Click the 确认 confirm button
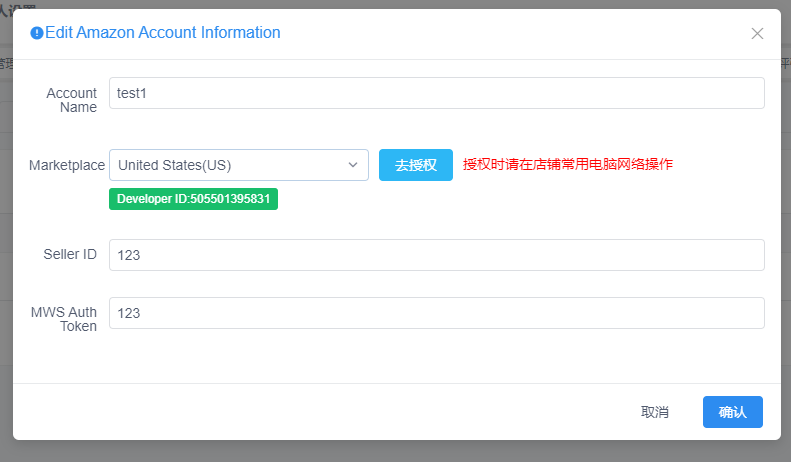This screenshot has width=791, height=462. click(x=732, y=412)
